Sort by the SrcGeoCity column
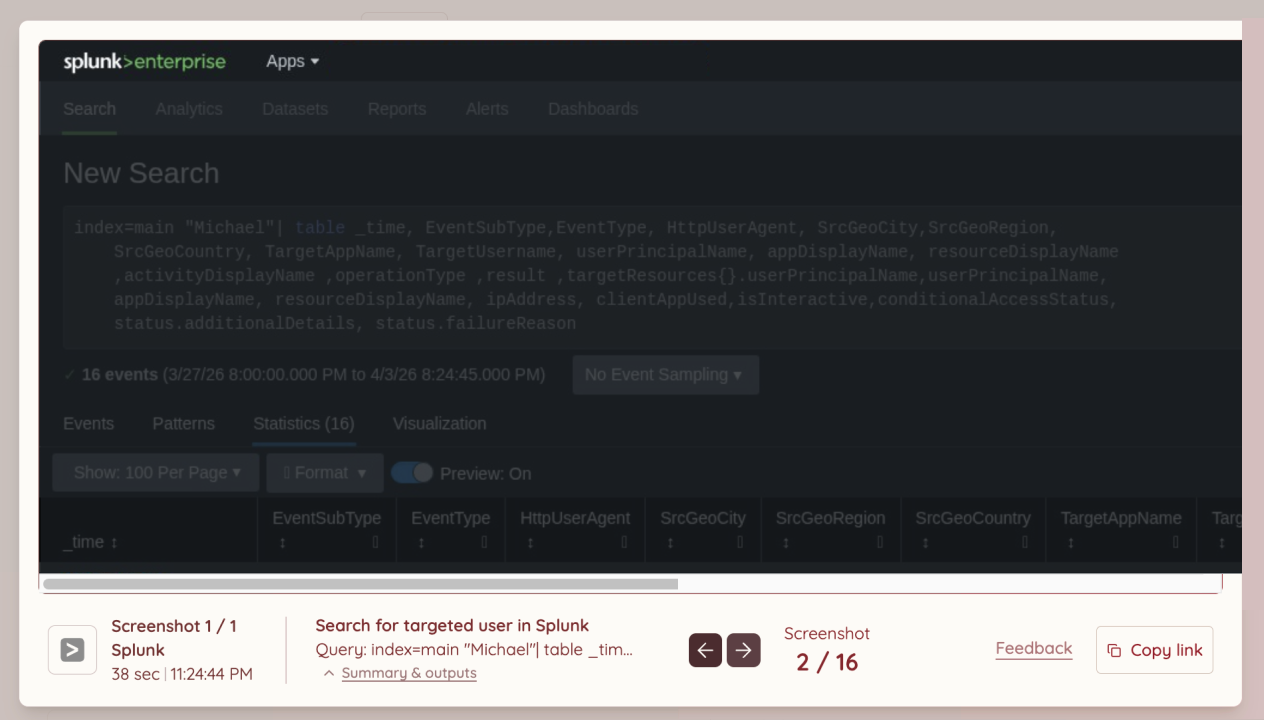 703,518
